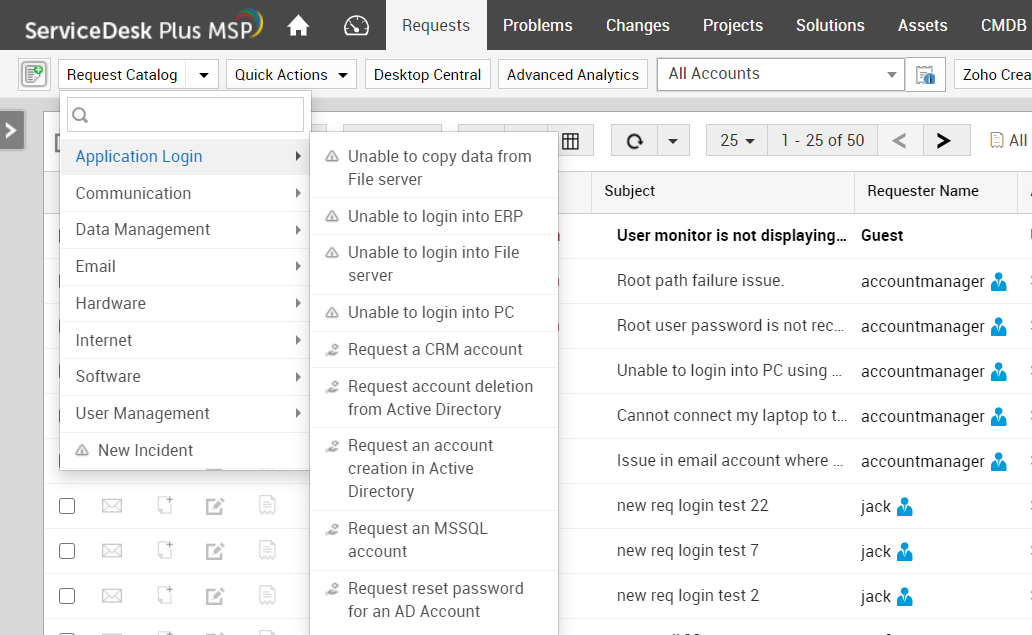1032x635 pixels.
Task: Expand the left side panel arrow
Action: (11, 130)
